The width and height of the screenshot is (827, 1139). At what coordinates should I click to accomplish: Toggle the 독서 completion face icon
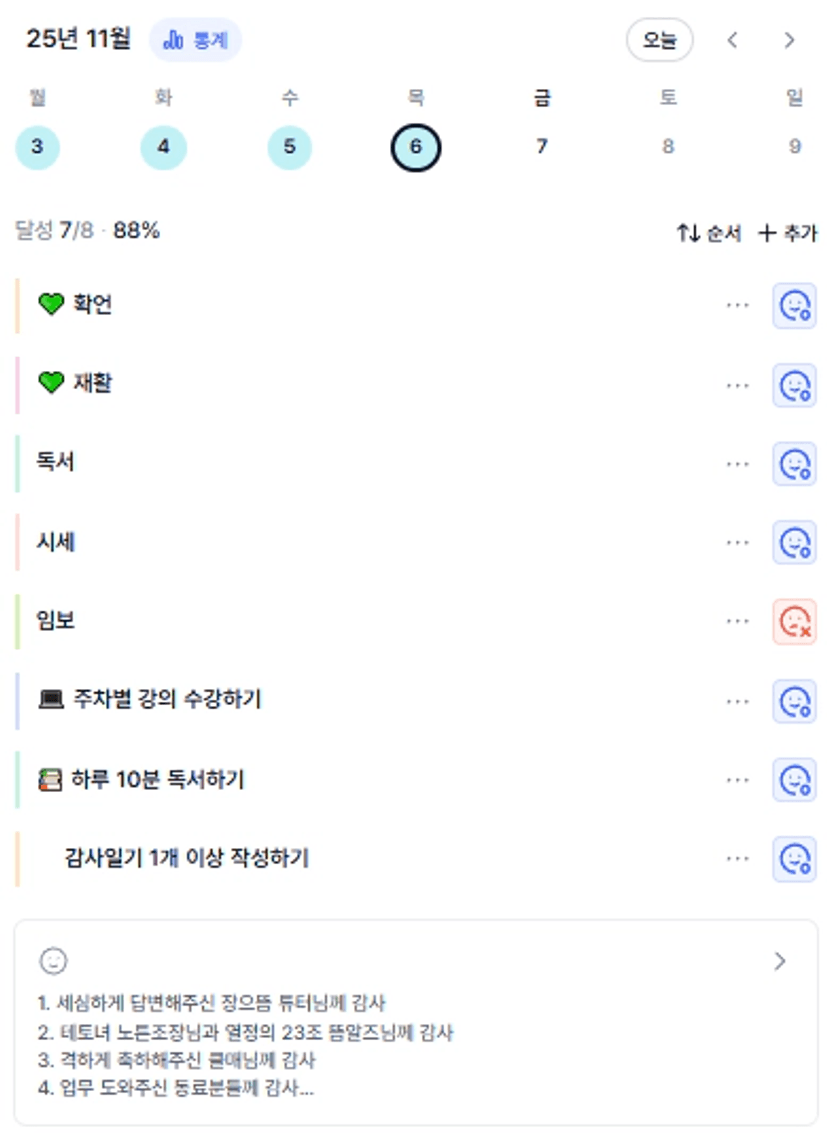click(794, 464)
